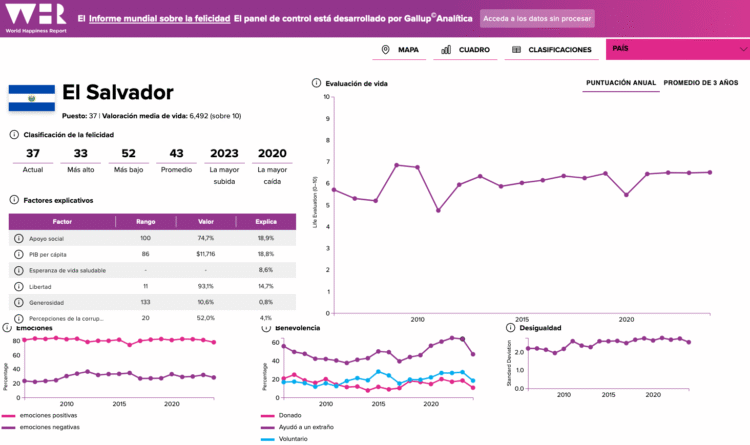750x445 pixels.
Task: Click Acceda a los datos sin procesar
Action: pos(537,19)
